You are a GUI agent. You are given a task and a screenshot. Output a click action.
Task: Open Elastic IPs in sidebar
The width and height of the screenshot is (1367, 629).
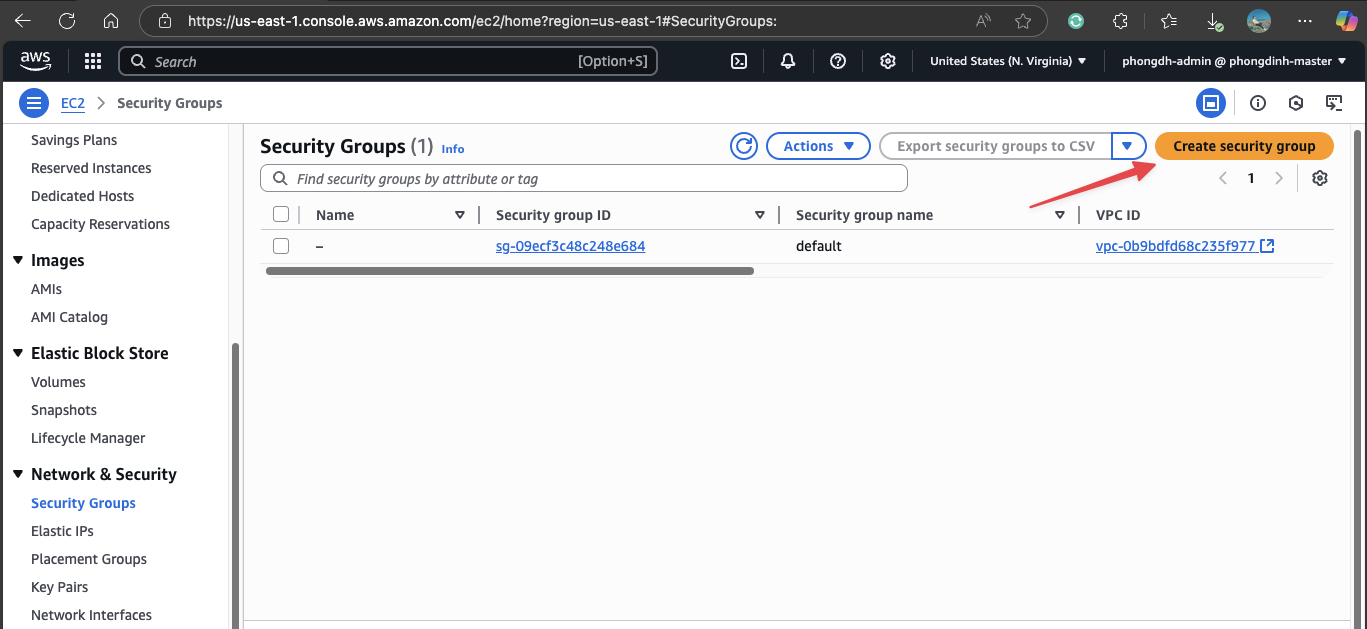point(62,531)
